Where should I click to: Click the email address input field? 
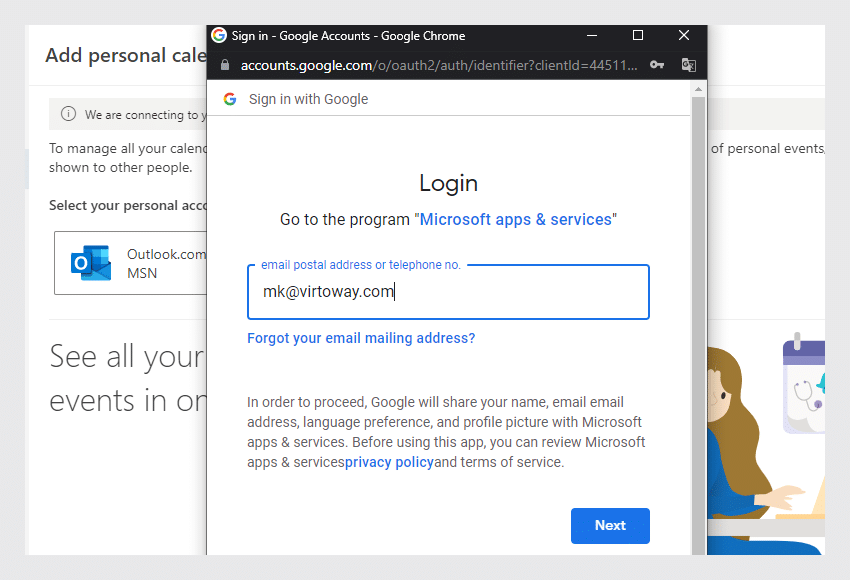(x=448, y=292)
